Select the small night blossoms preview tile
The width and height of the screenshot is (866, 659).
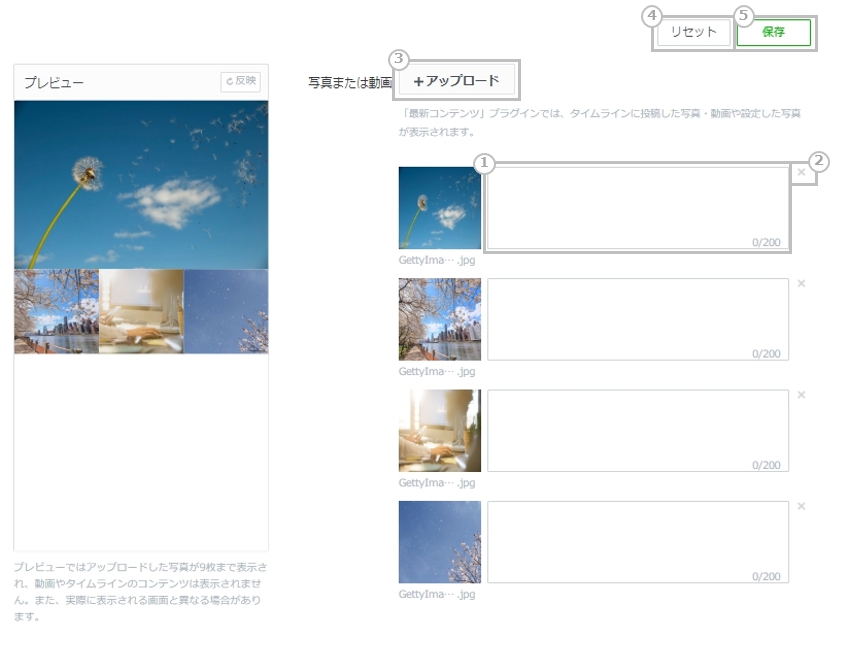click(x=226, y=311)
